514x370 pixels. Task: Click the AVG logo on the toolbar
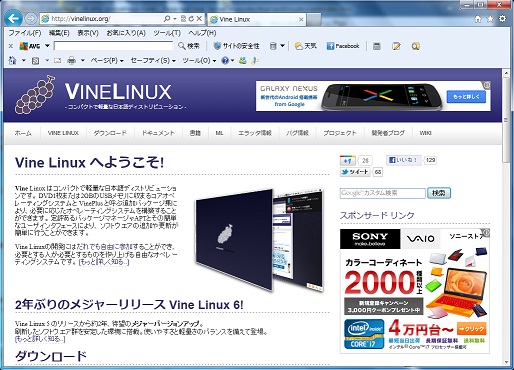[x=30, y=46]
